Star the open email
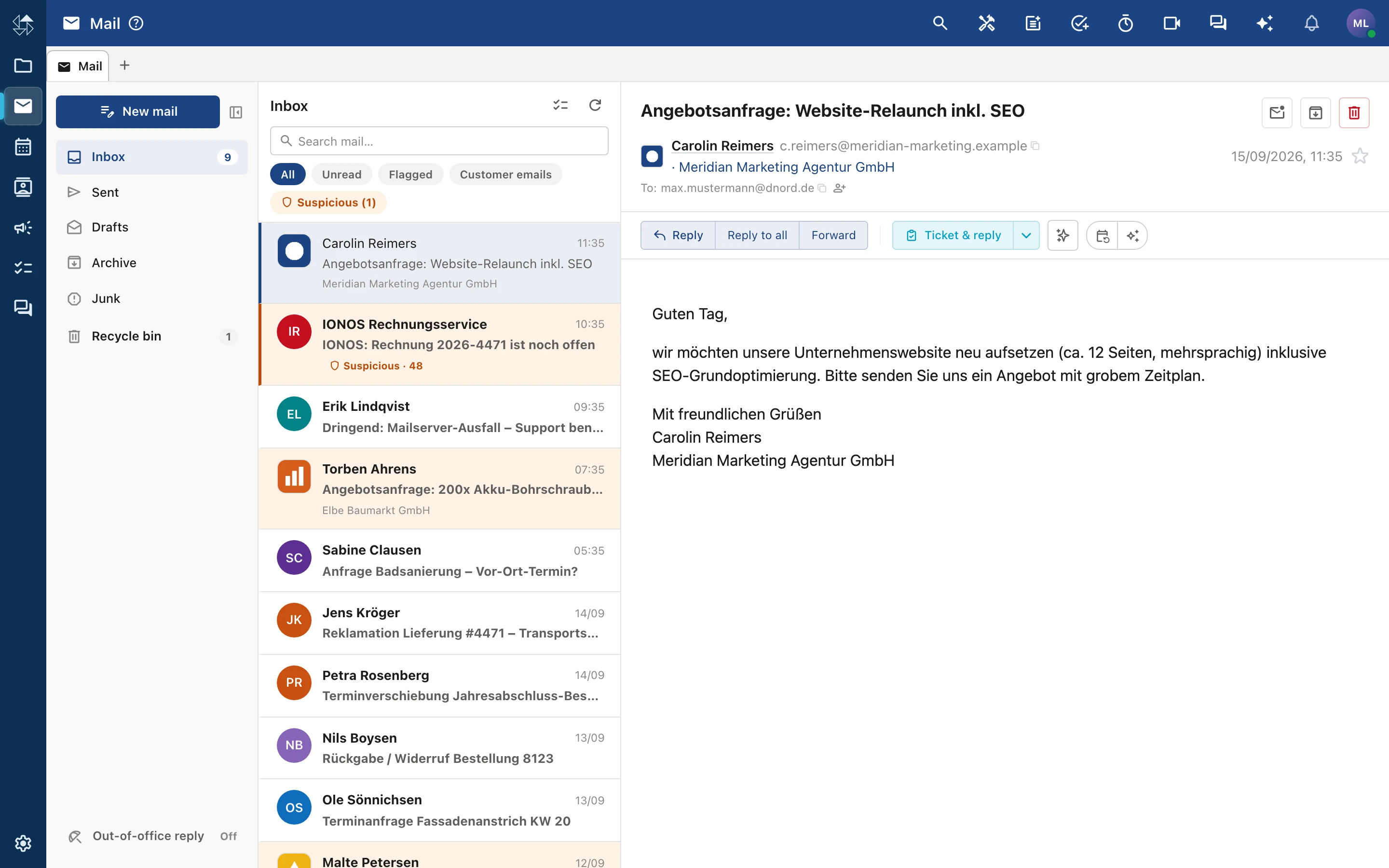The image size is (1389, 868). point(1360,156)
